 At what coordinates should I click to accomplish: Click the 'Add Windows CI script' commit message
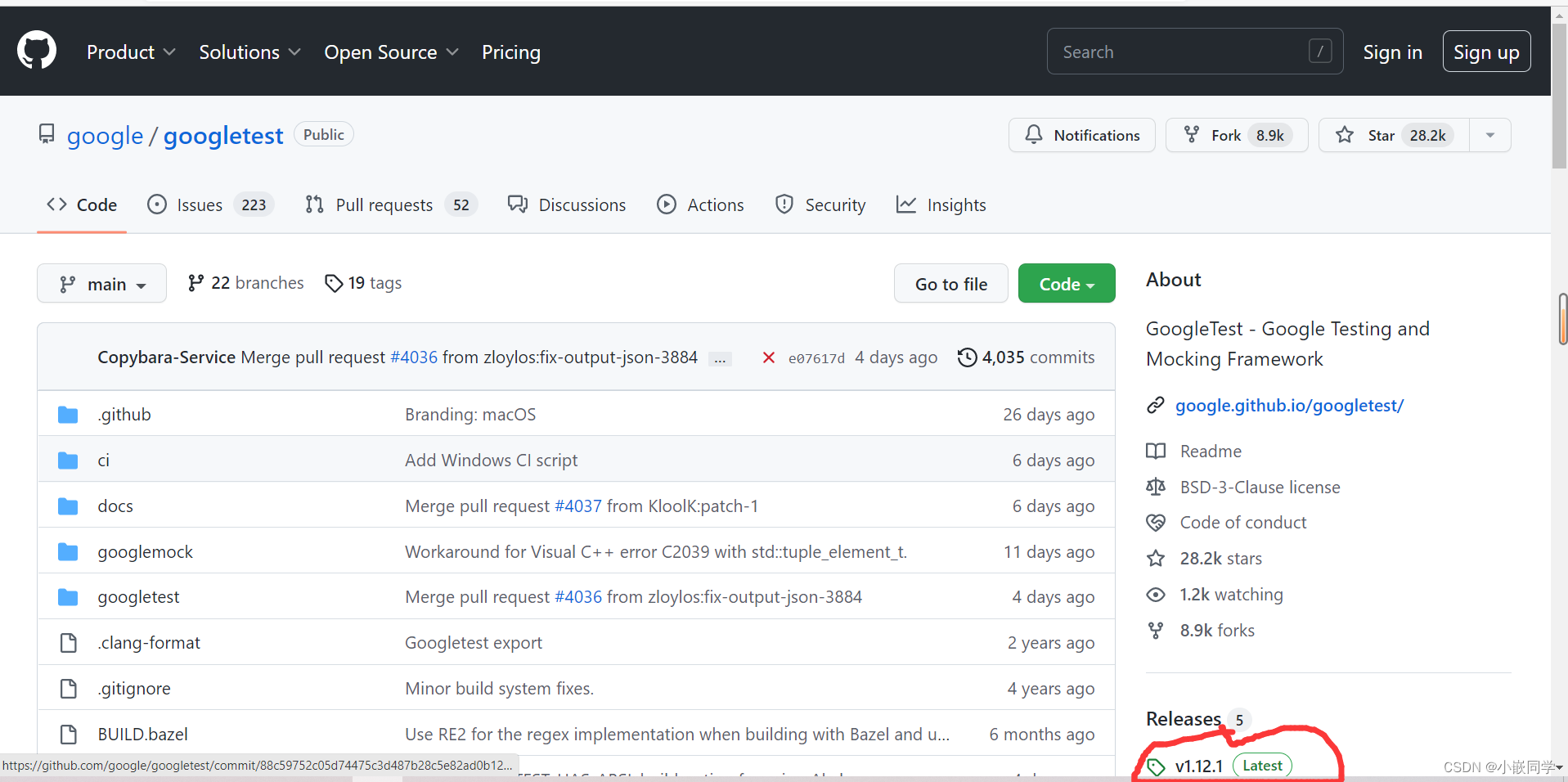[491, 461]
